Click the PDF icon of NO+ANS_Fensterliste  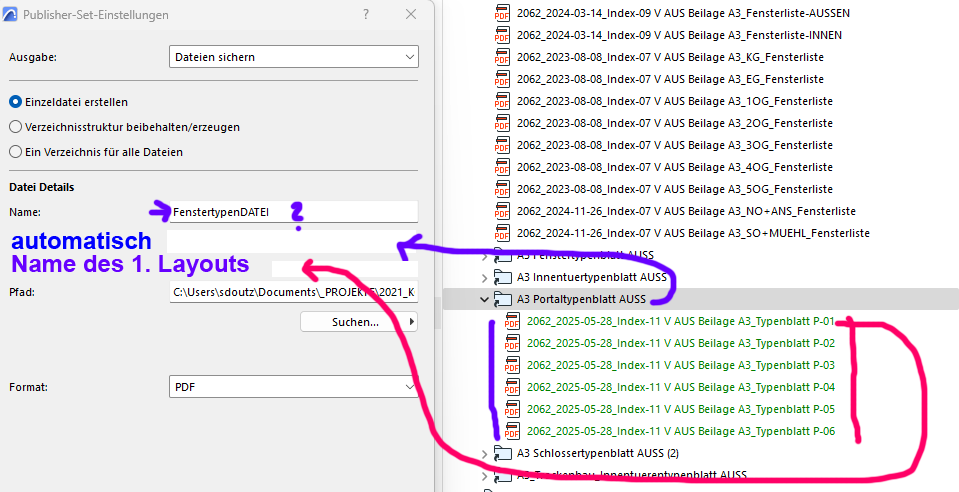tap(502, 212)
